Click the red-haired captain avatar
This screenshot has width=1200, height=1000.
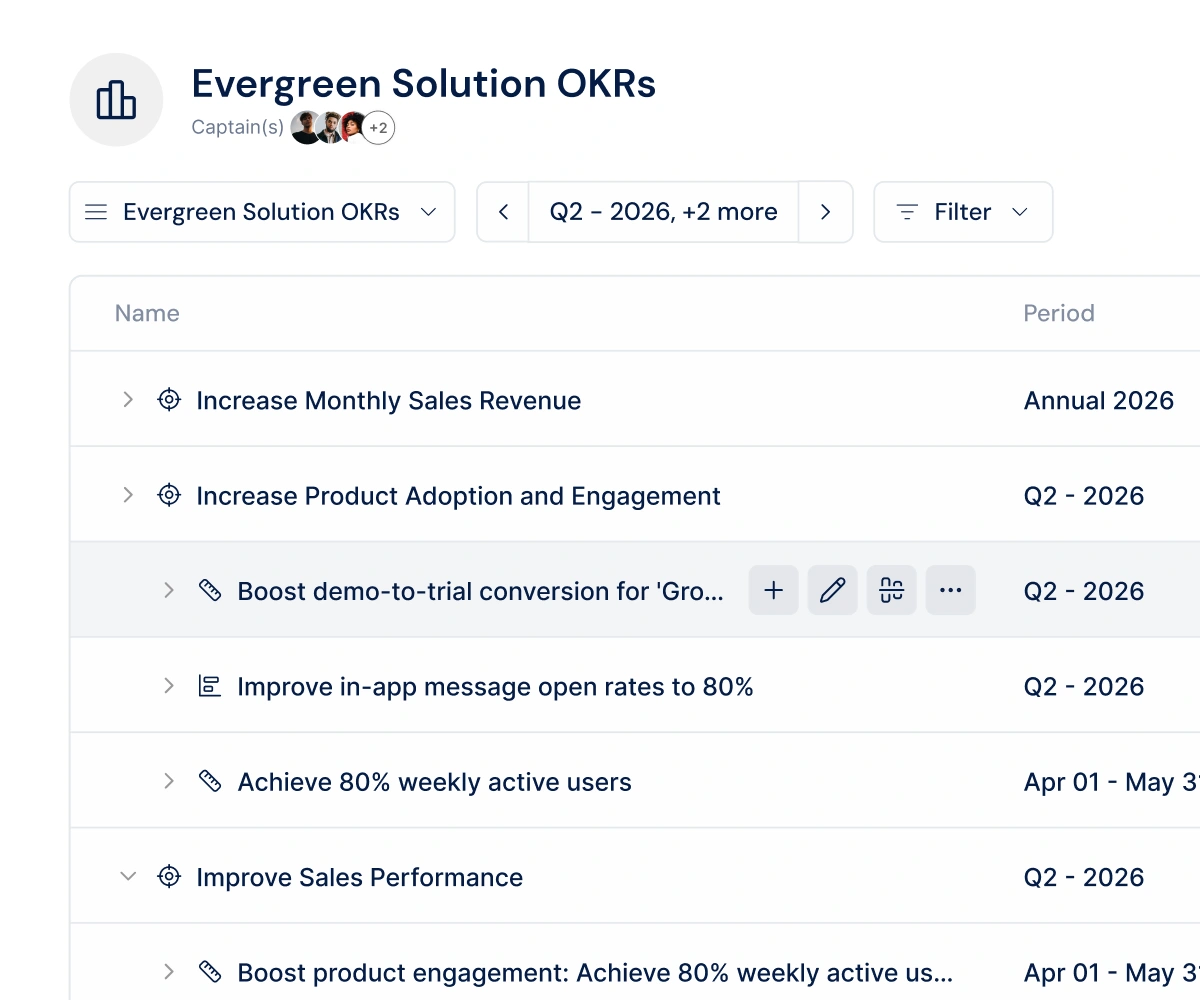[353, 128]
